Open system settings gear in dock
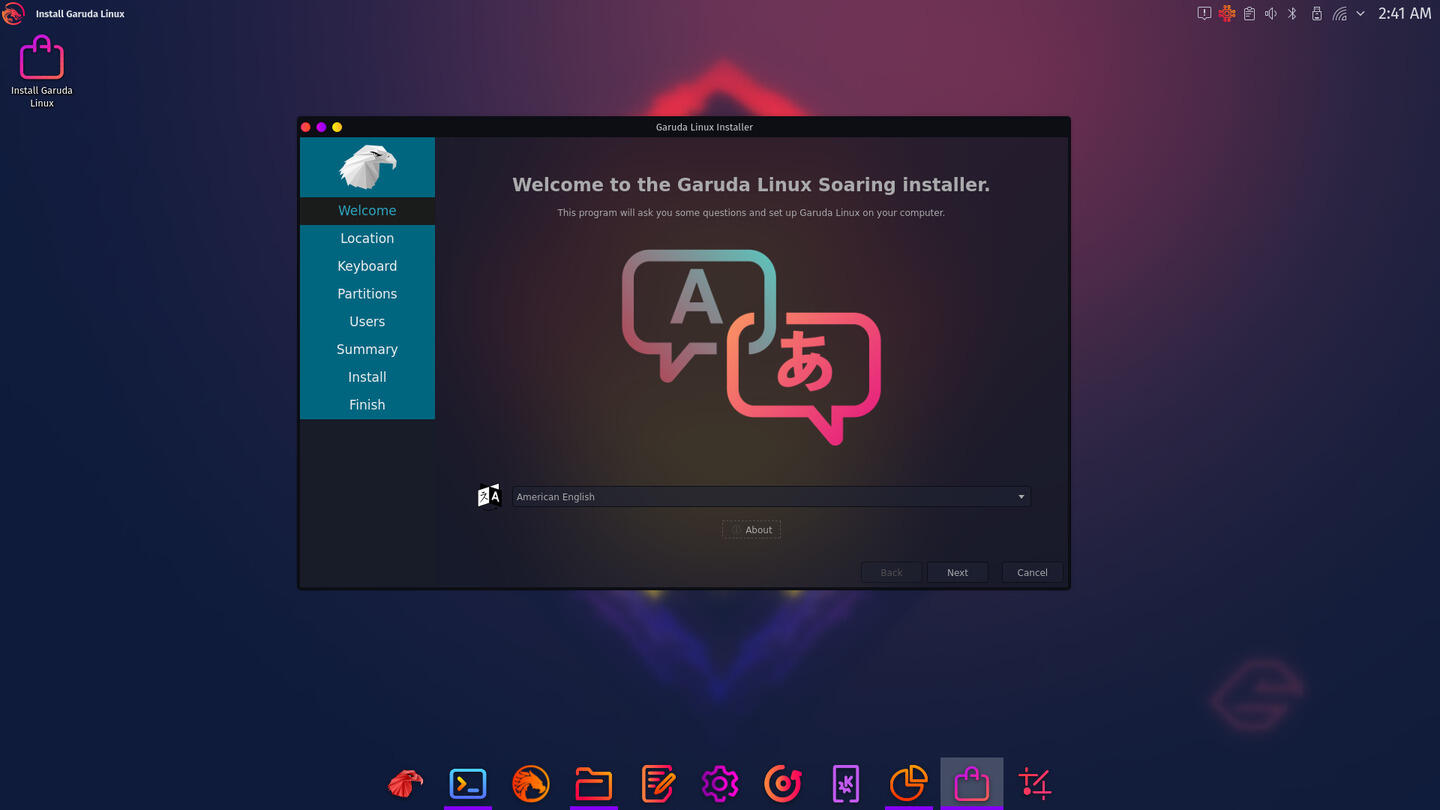The image size is (1440, 810). [720, 783]
